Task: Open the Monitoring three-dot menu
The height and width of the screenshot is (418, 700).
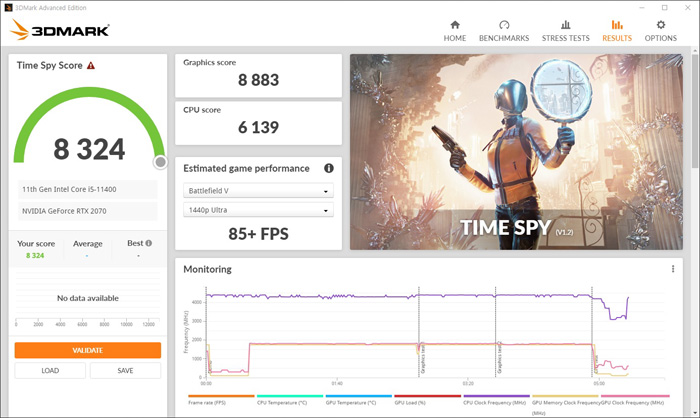Action: pos(673,269)
